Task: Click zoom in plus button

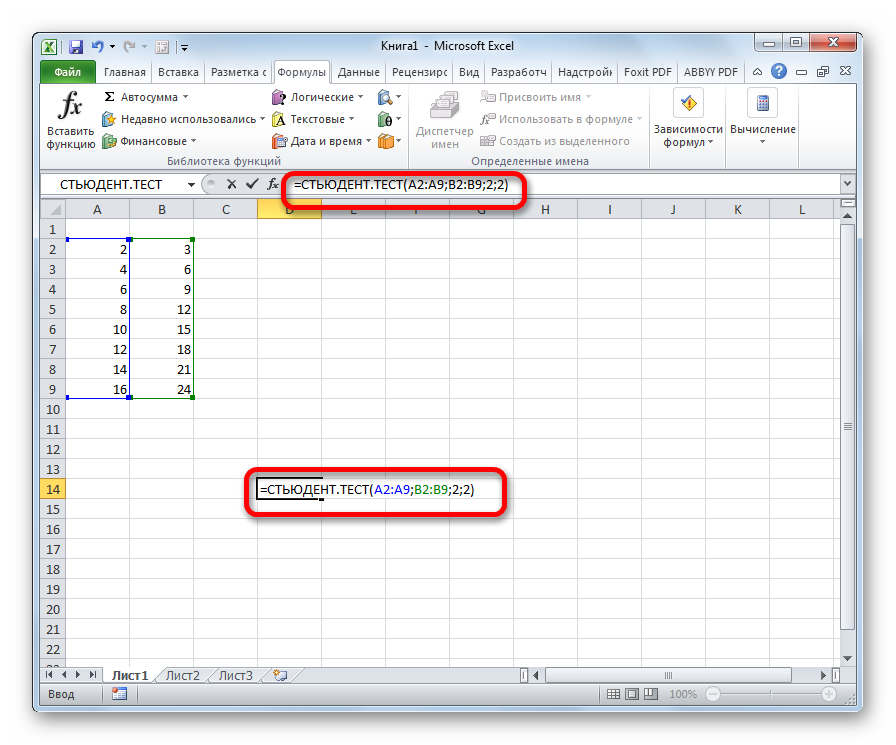Action: 829,694
